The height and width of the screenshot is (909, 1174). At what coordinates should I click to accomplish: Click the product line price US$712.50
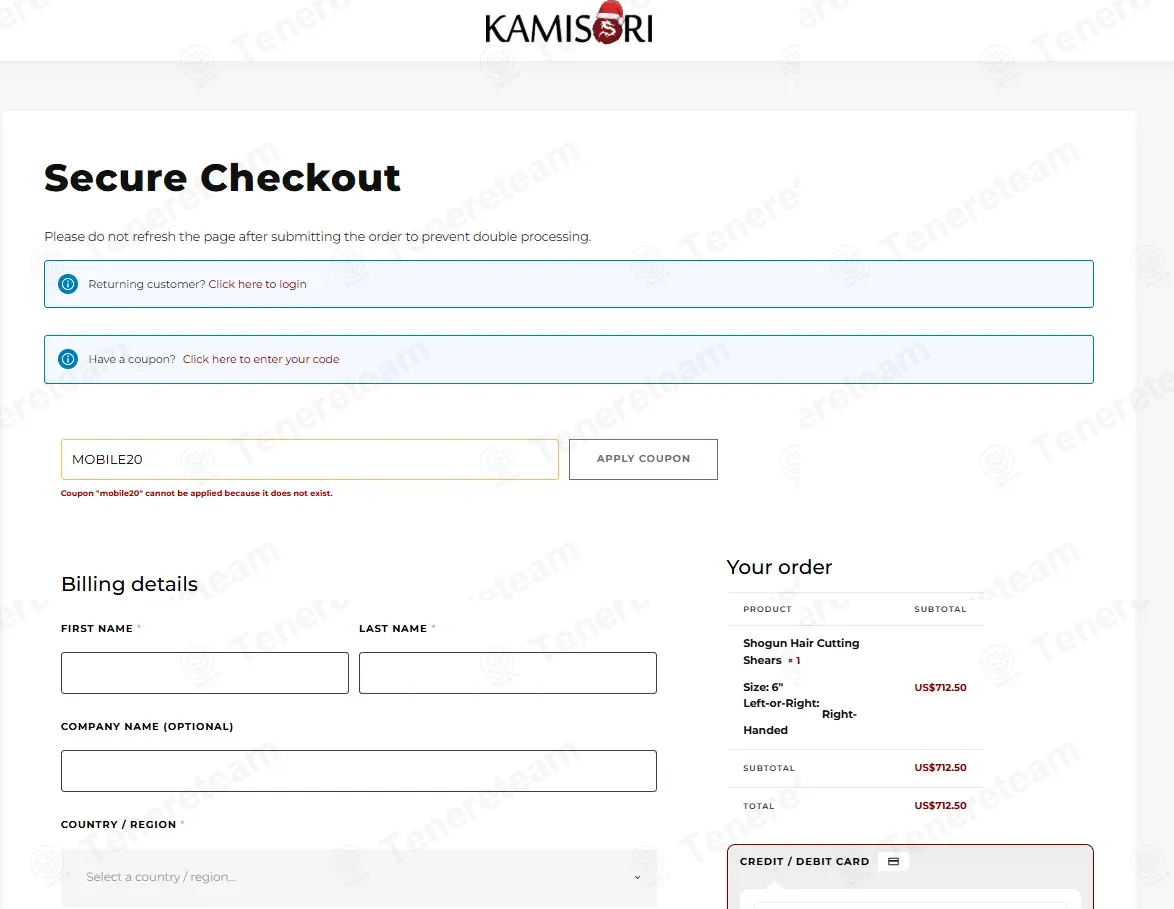(940, 687)
